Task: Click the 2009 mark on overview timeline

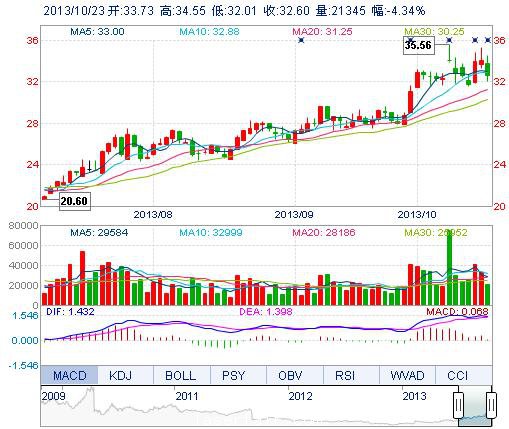Action: pos(53,396)
